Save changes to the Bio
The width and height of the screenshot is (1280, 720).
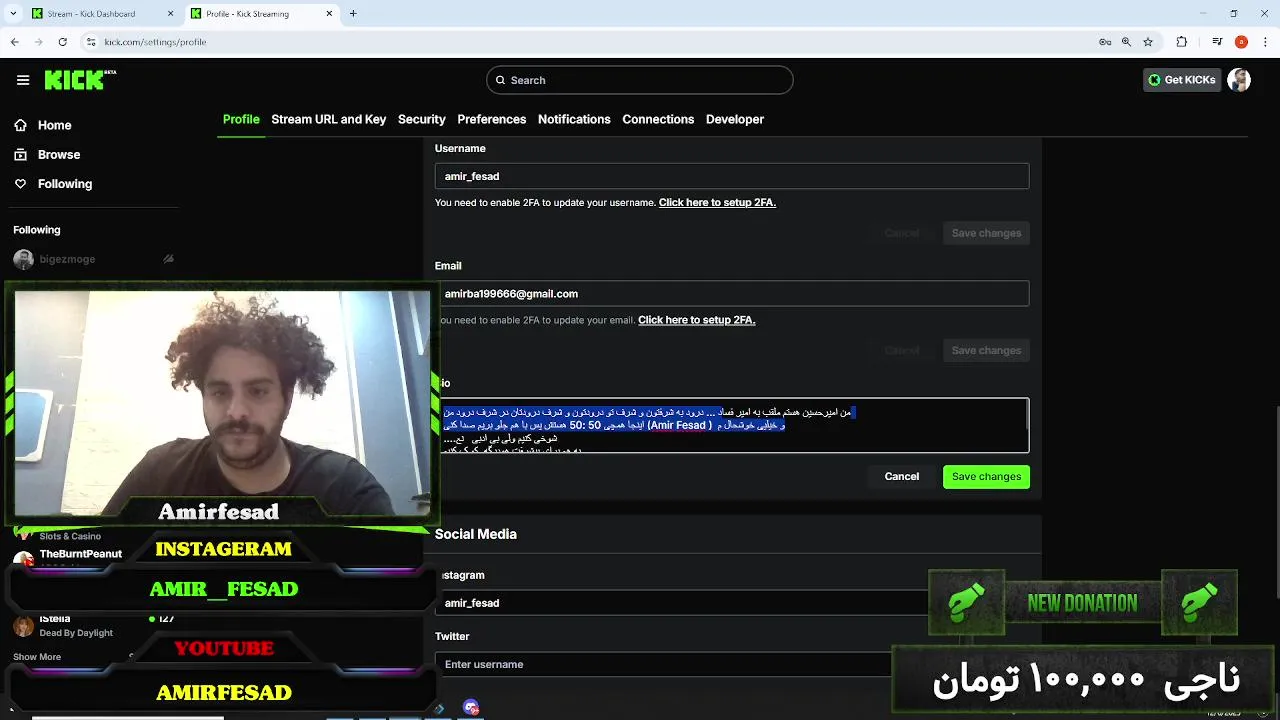(986, 477)
